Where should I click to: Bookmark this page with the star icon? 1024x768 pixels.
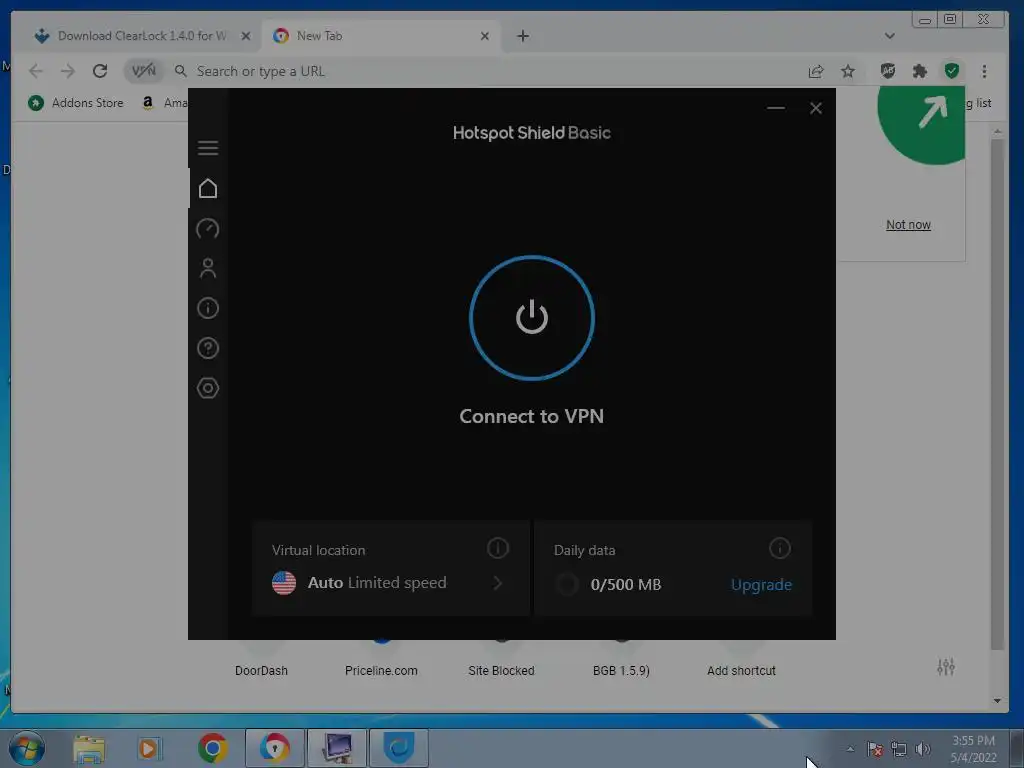(848, 71)
